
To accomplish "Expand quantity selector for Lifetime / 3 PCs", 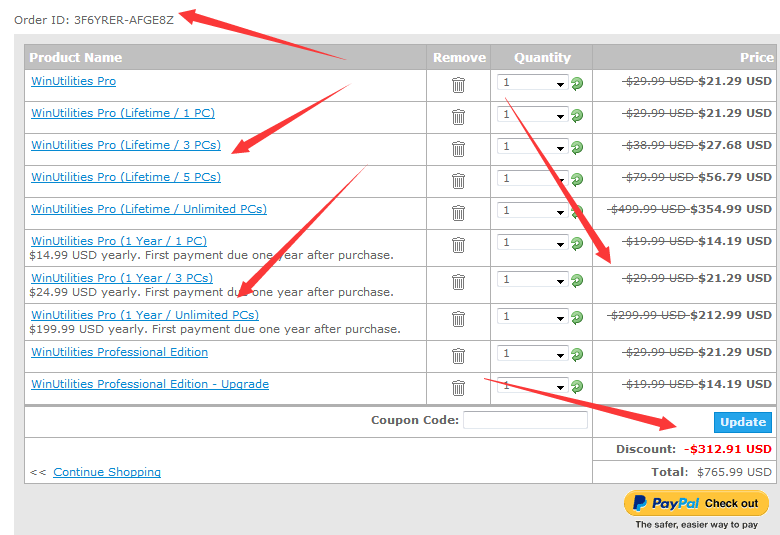I will click(x=532, y=146).
